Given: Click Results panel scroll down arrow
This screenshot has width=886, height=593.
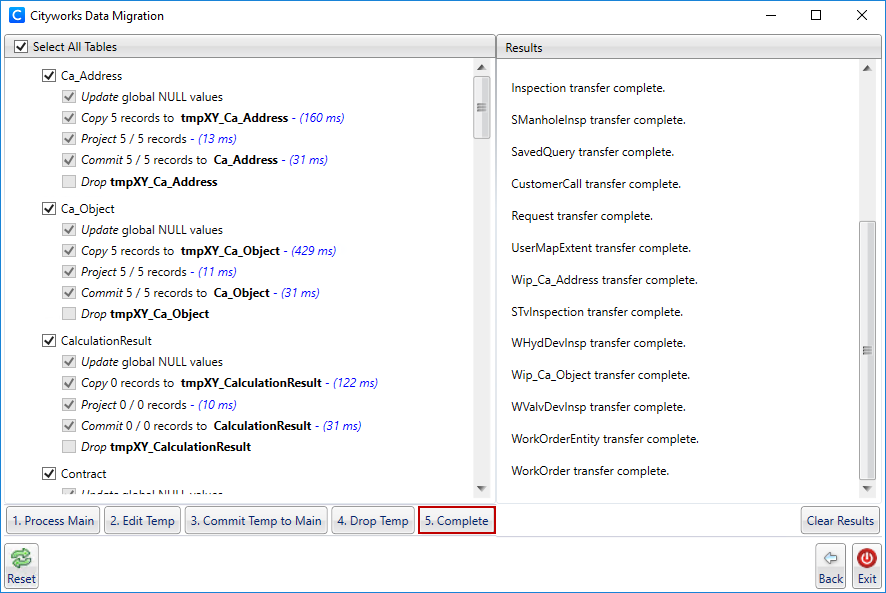Looking at the screenshot, I should (867, 488).
